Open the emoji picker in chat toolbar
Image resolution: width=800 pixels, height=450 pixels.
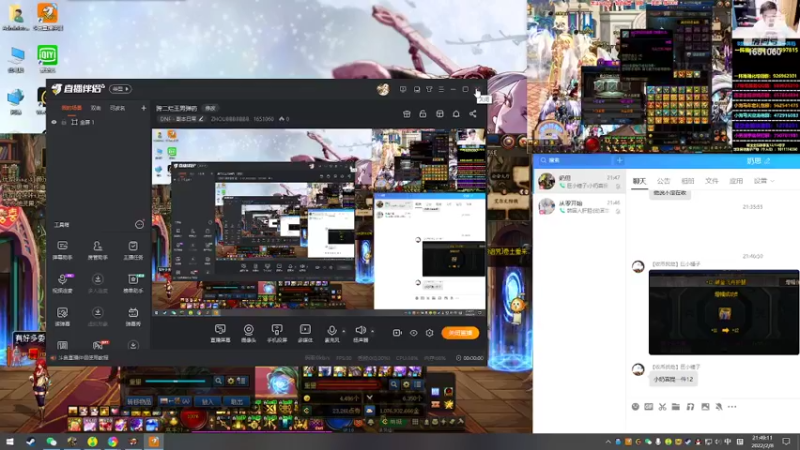(x=635, y=407)
